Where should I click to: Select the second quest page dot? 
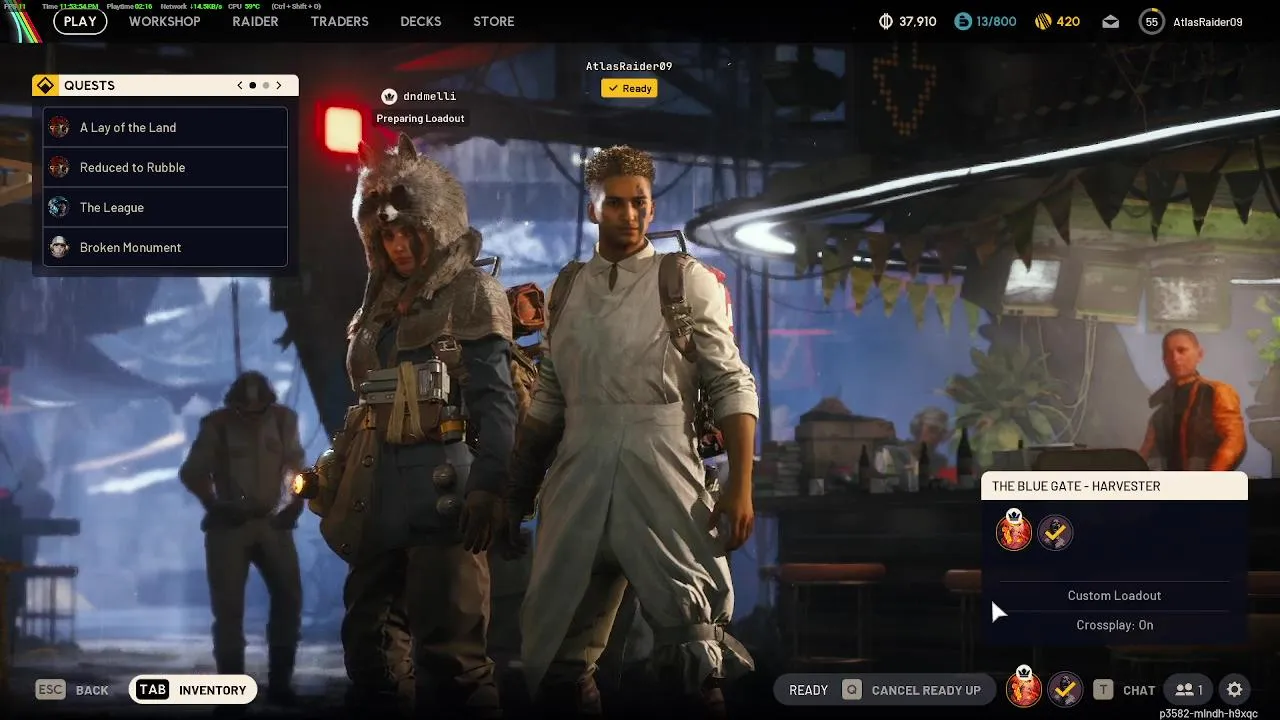(266, 85)
